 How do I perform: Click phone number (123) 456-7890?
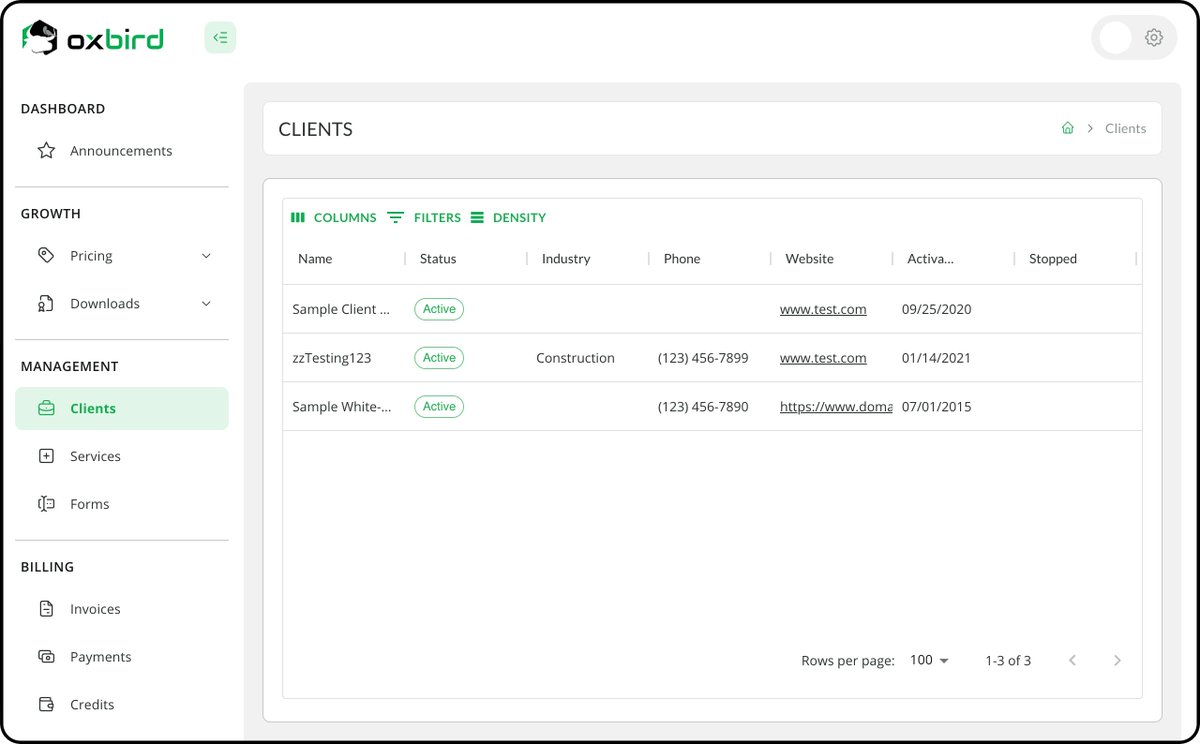point(703,407)
